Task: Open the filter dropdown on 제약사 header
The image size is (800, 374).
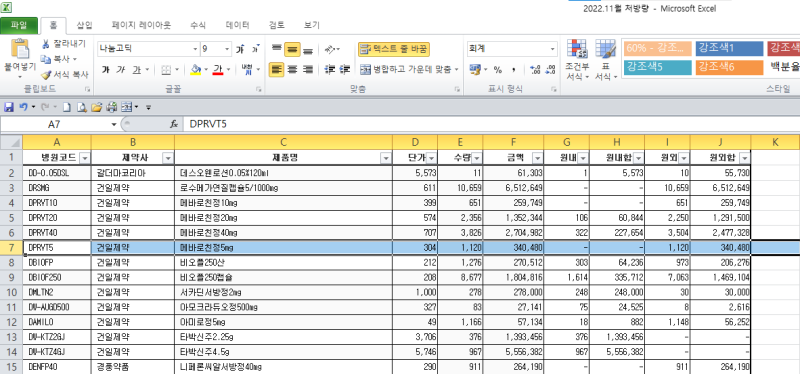Action: pyautogui.click(x=168, y=158)
